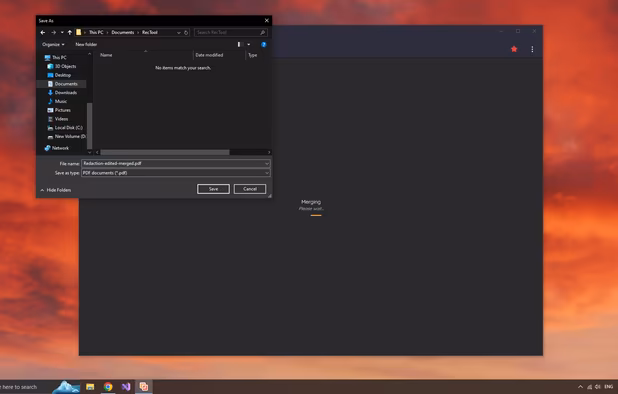Open the blue Help icon
618x394 pixels.
click(x=264, y=45)
